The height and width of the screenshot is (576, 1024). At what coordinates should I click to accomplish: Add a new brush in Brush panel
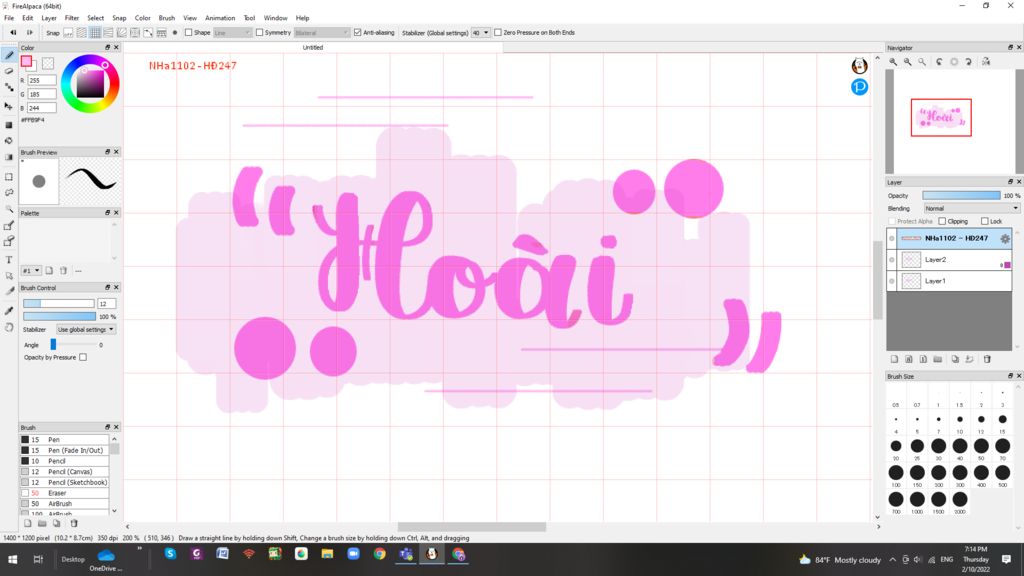27,523
